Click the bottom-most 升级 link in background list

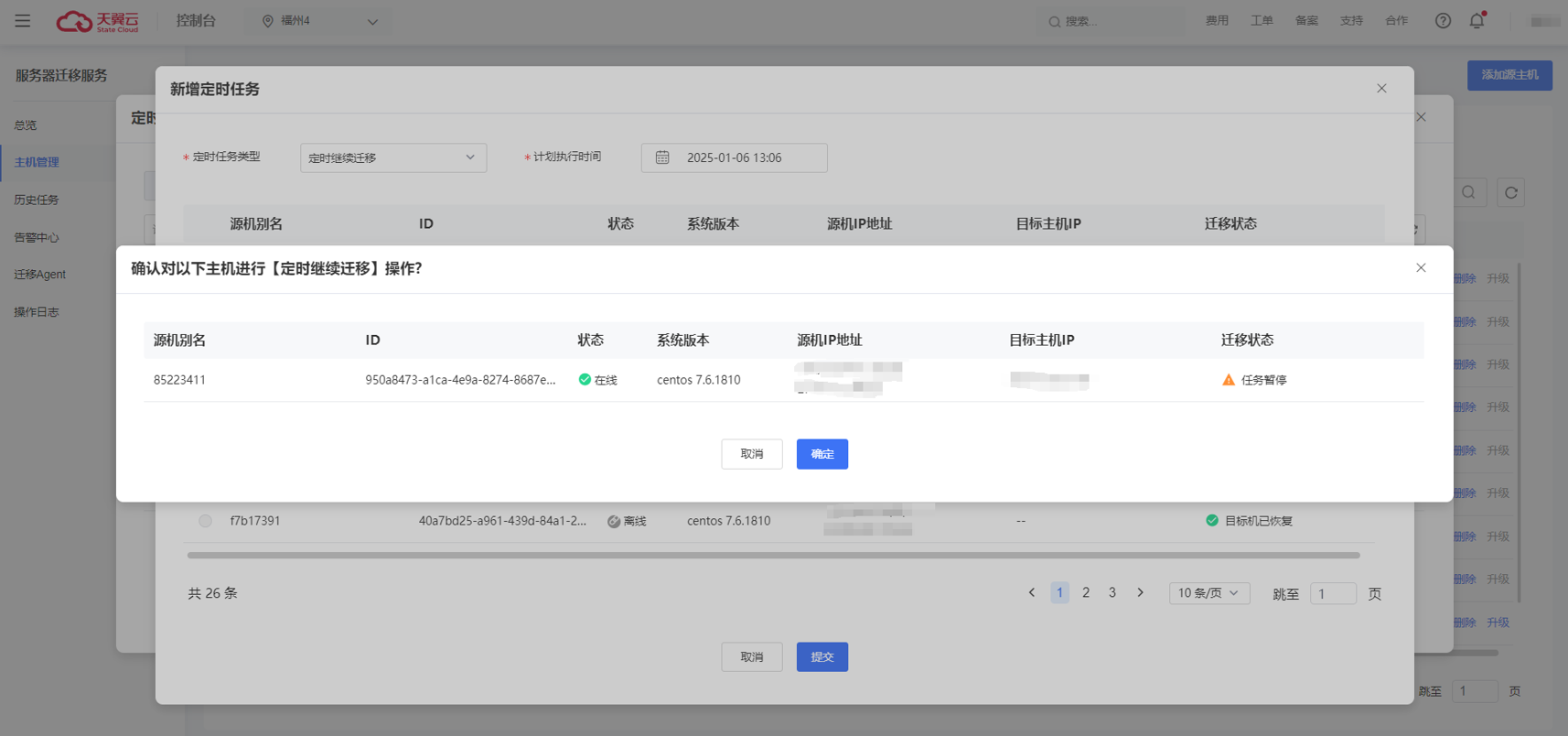pos(1498,622)
